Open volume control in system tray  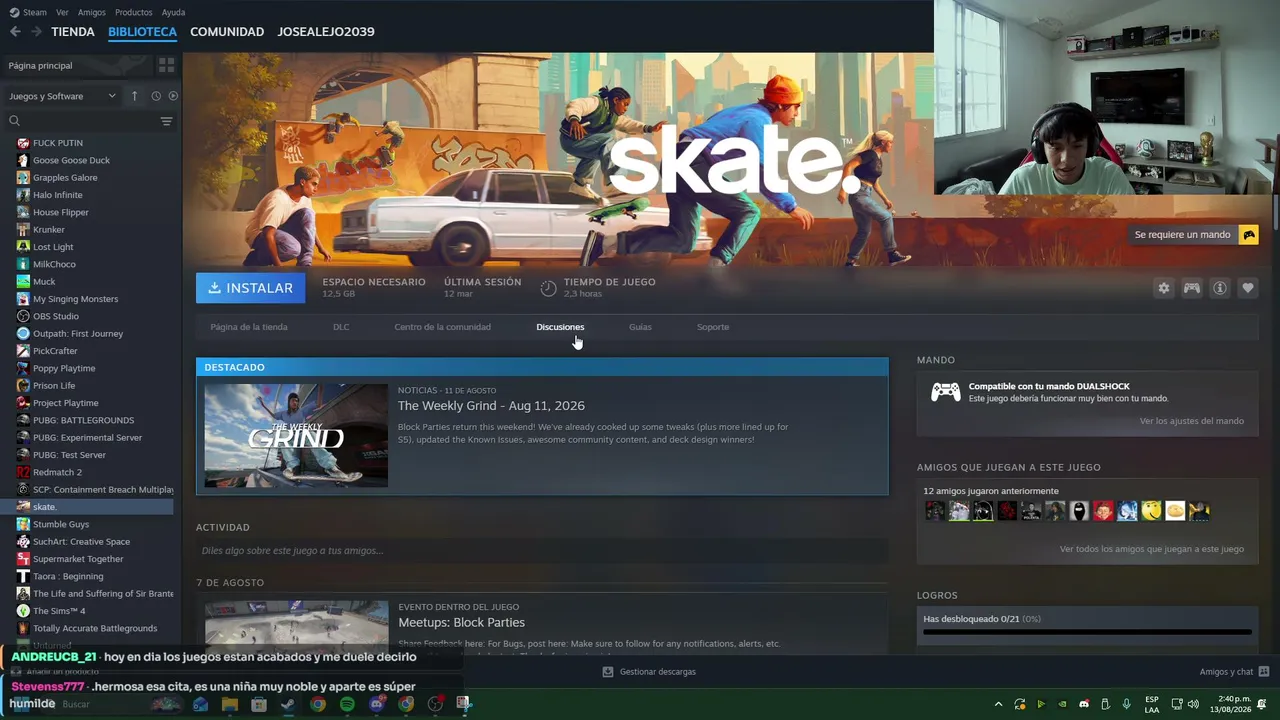tap(1193, 704)
